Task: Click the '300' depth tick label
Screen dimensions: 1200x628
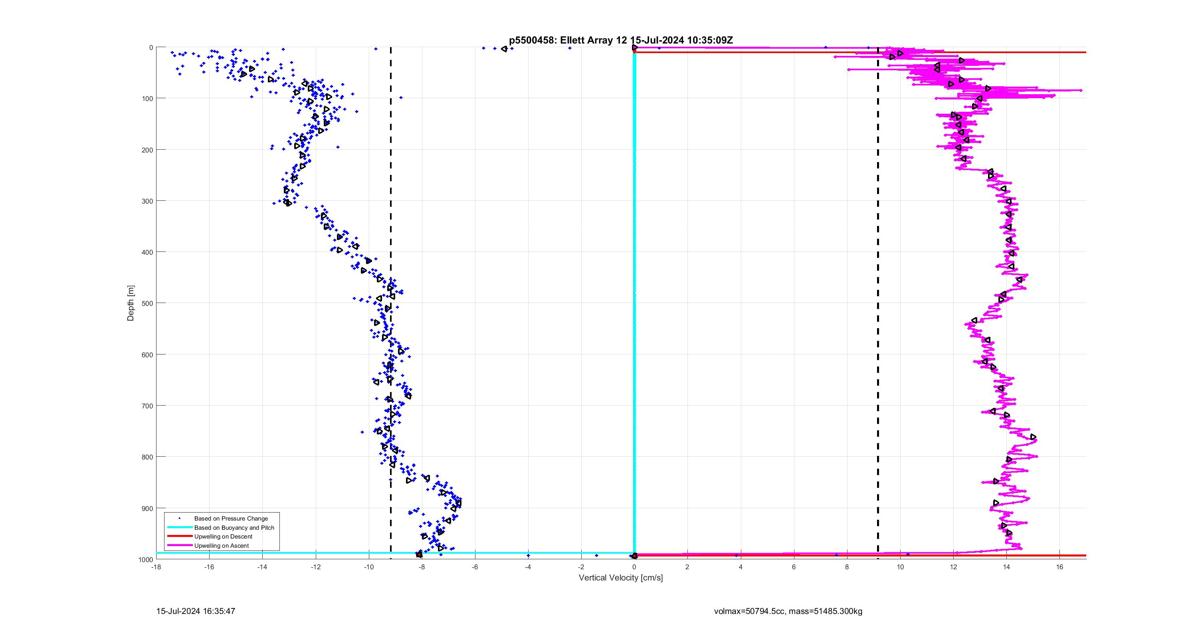Action: point(146,201)
